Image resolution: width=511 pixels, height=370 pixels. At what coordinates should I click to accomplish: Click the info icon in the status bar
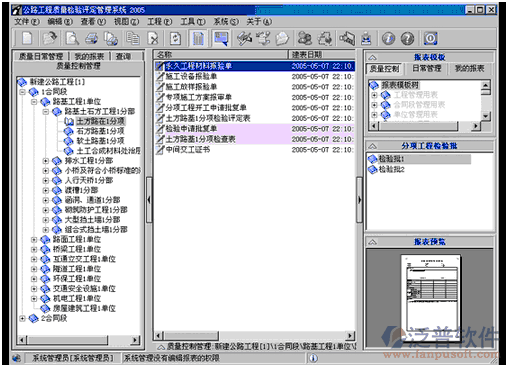(313, 359)
